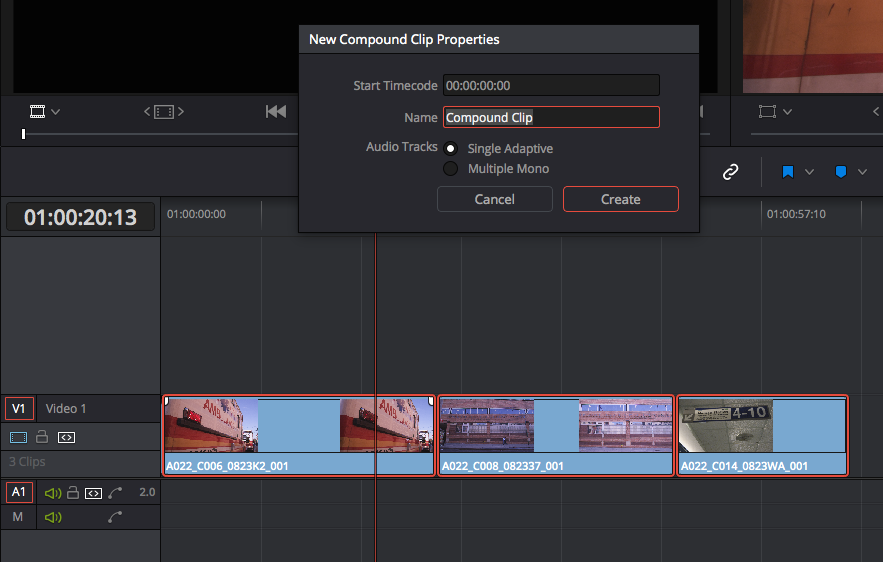Cancel the New Compound Clip dialog
The height and width of the screenshot is (562, 883).
point(494,199)
